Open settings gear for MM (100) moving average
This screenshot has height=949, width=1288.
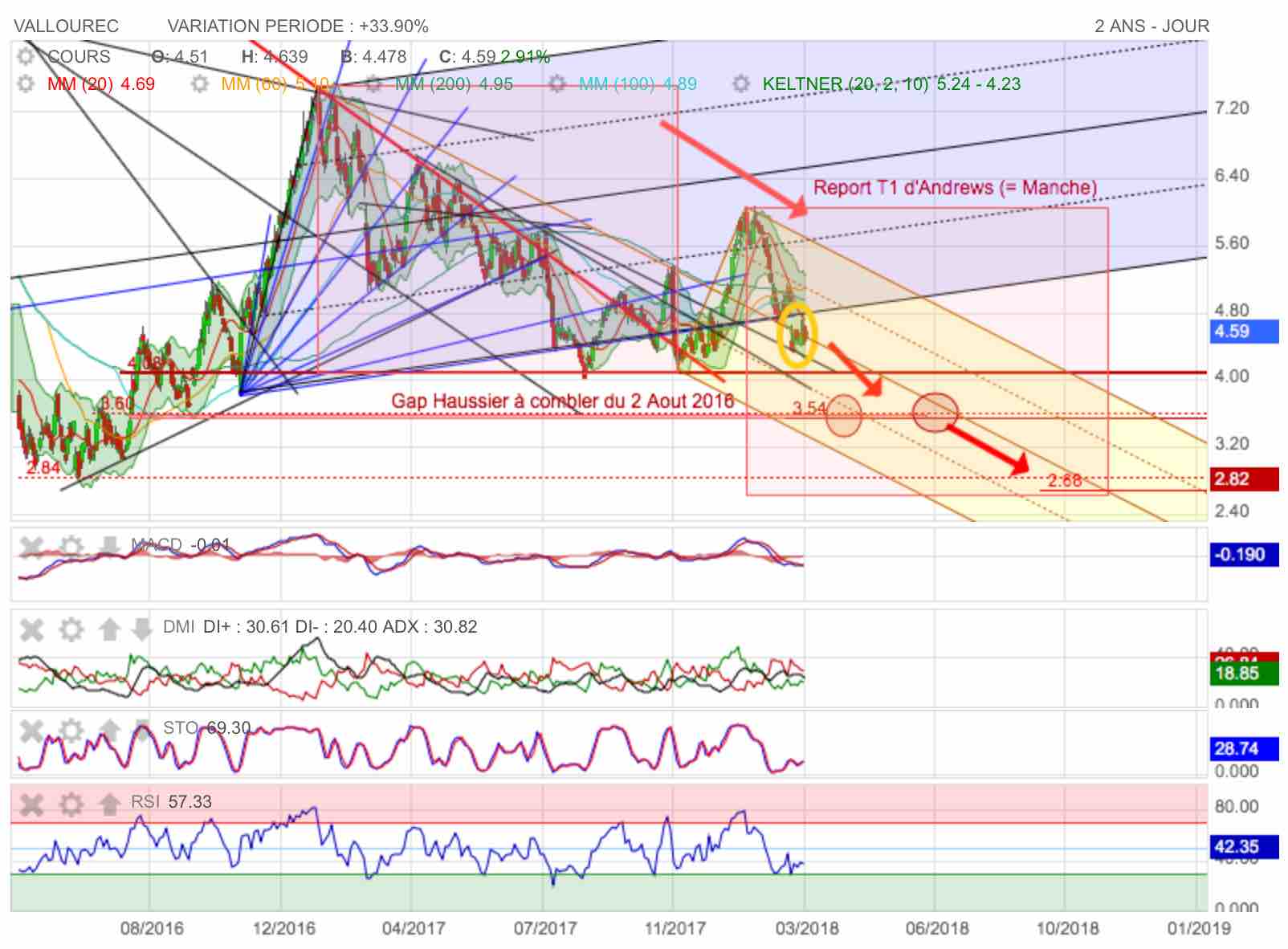[557, 83]
